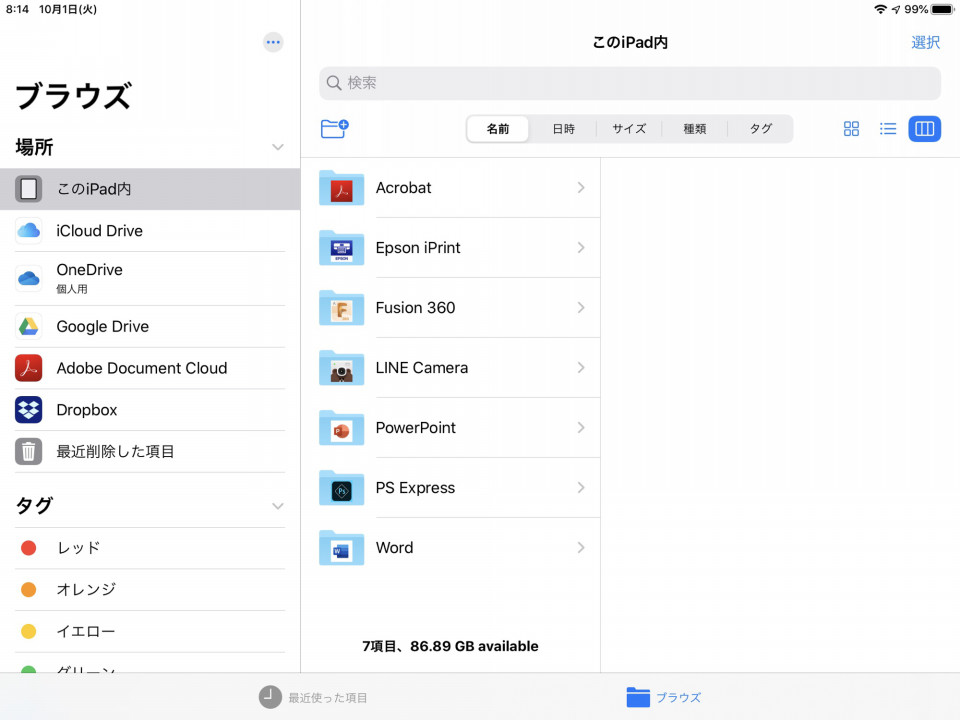This screenshot has width=960, height=720.
Task: Expand the Word row chevron
Action: pyautogui.click(x=581, y=547)
